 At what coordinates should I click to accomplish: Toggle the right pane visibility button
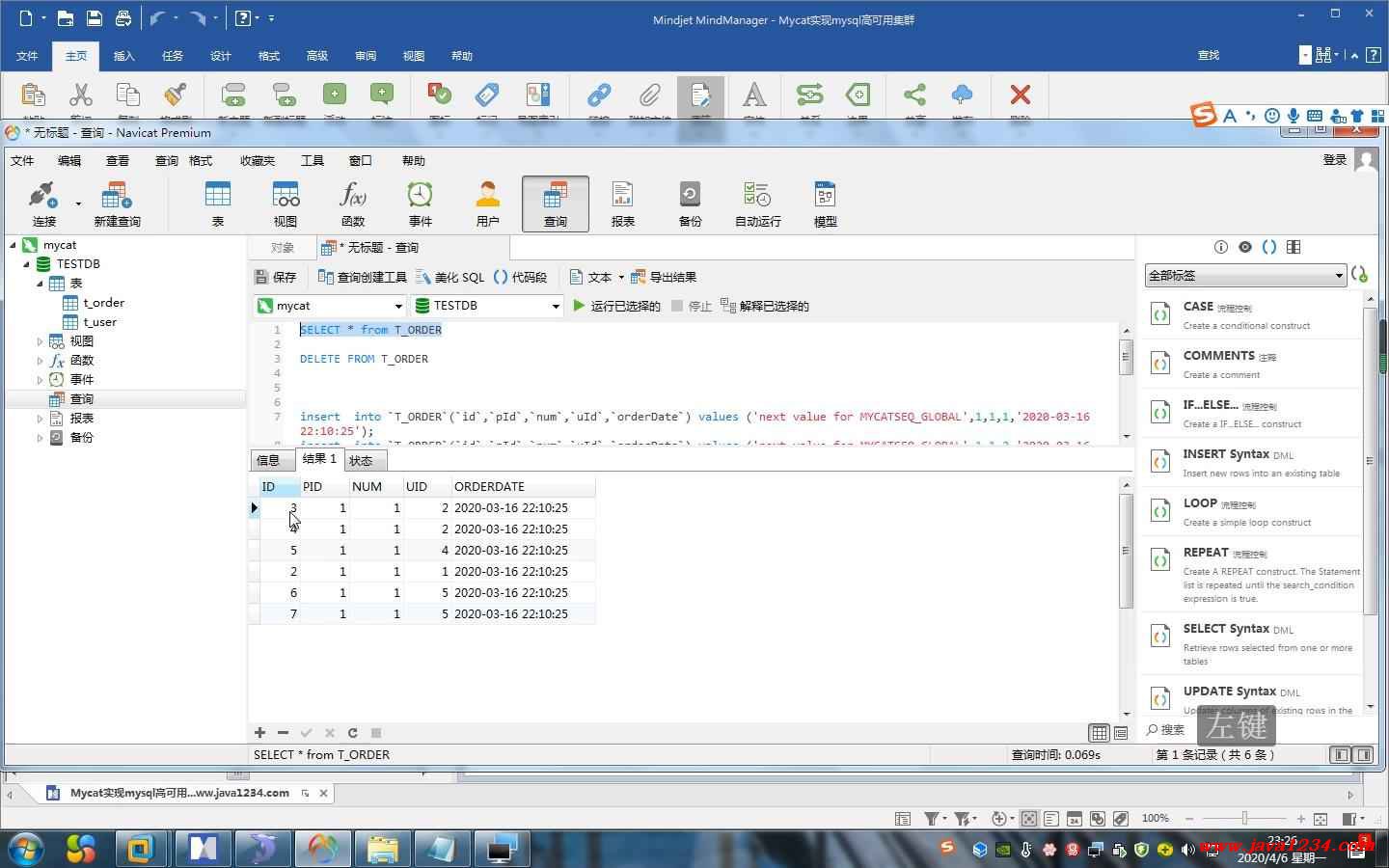click(x=1364, y=755)
